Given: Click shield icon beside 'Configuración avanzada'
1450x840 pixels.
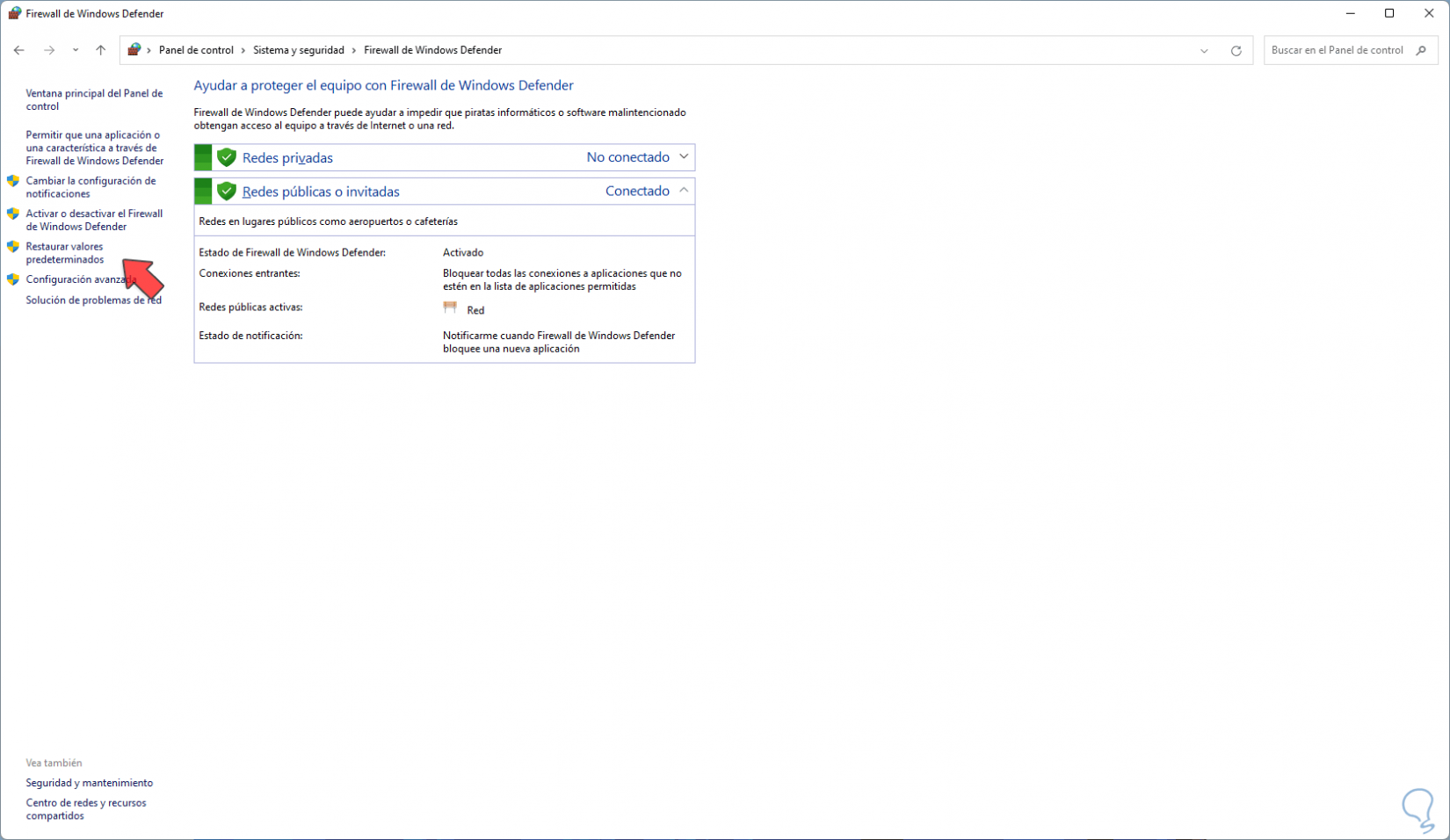Looking at the screenshot, I should pyautogui.click(x=13, y=279).
